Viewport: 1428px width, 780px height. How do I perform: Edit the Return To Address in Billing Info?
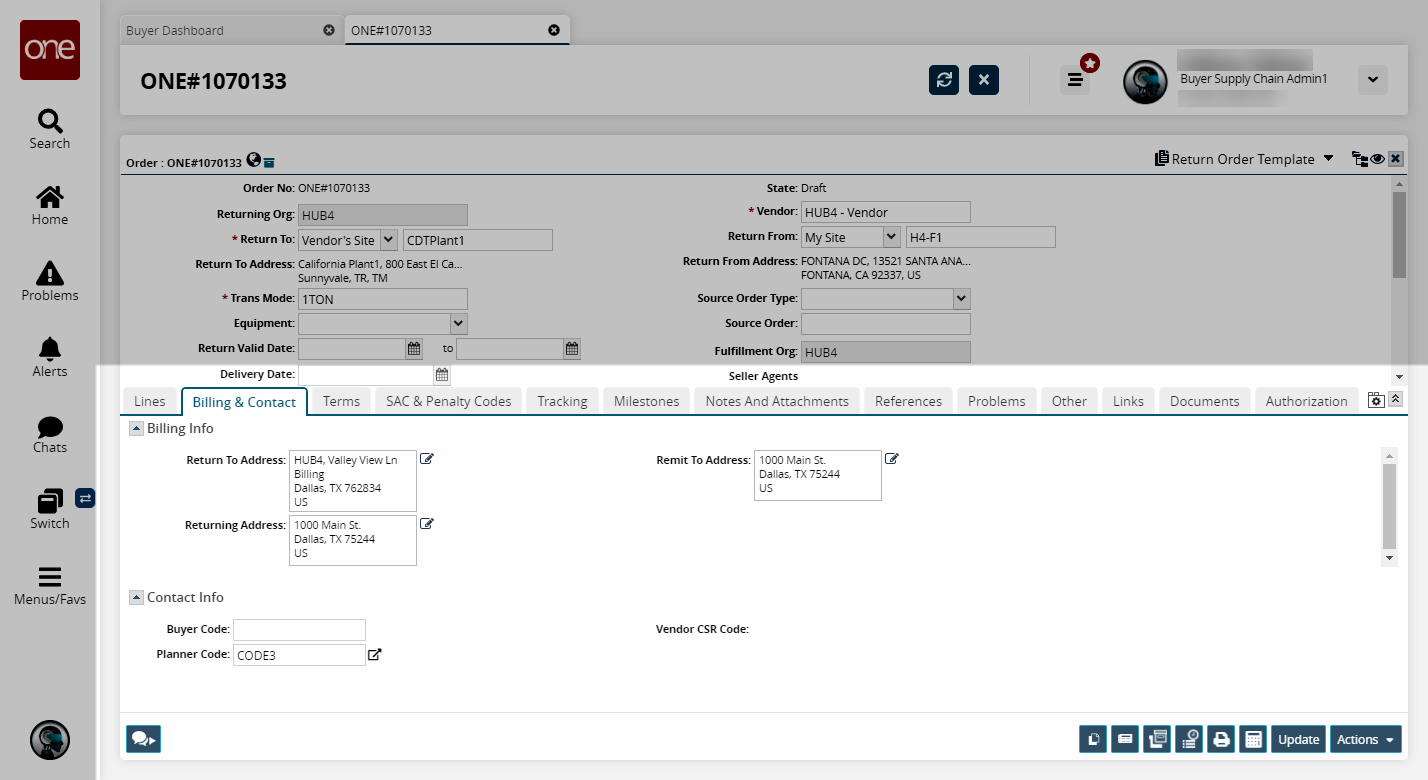427,459
